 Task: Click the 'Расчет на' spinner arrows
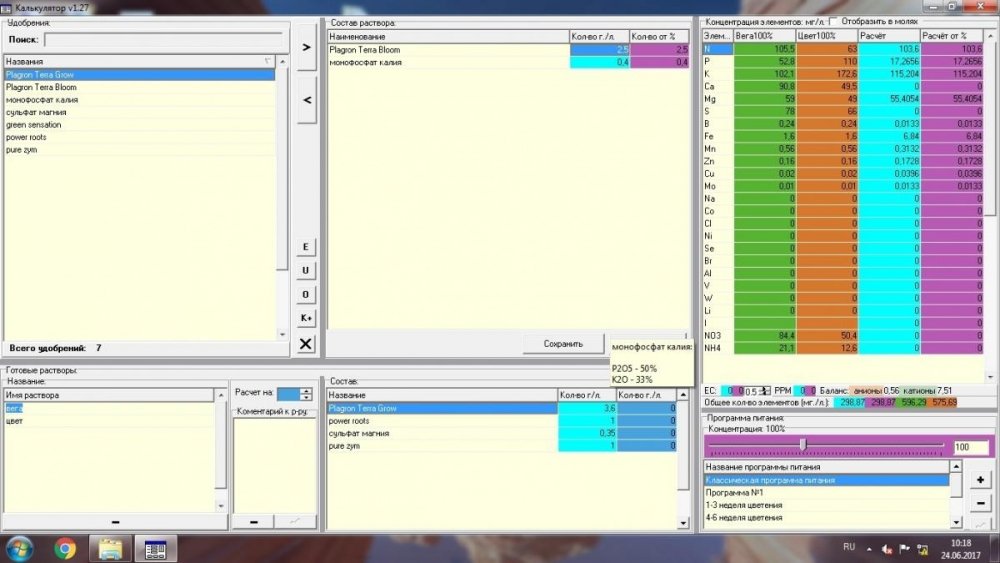pos(306,394)
